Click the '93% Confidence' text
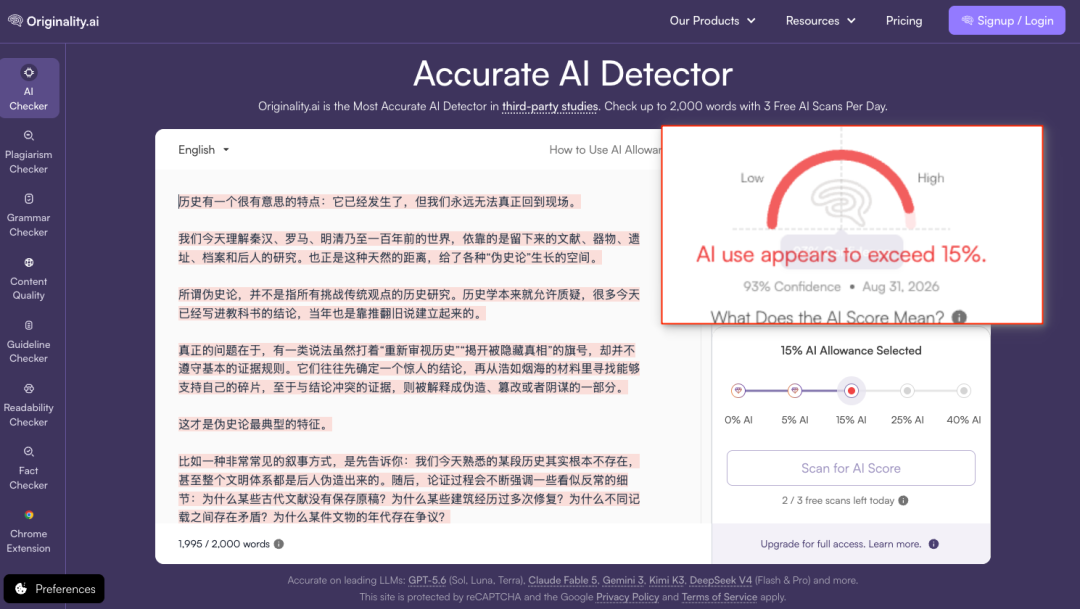1080x609 pixels. 791,286
